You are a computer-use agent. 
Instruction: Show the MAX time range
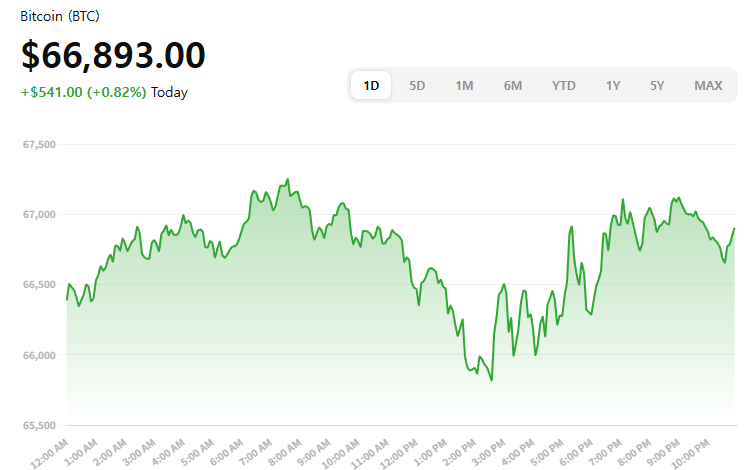(708, 86)
